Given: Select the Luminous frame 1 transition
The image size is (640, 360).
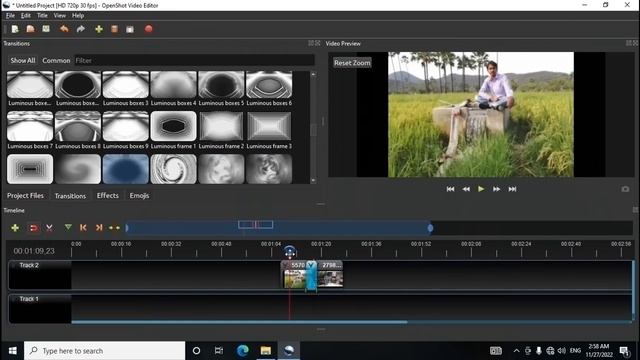Looking at the screenshot, I should [173, 130].
